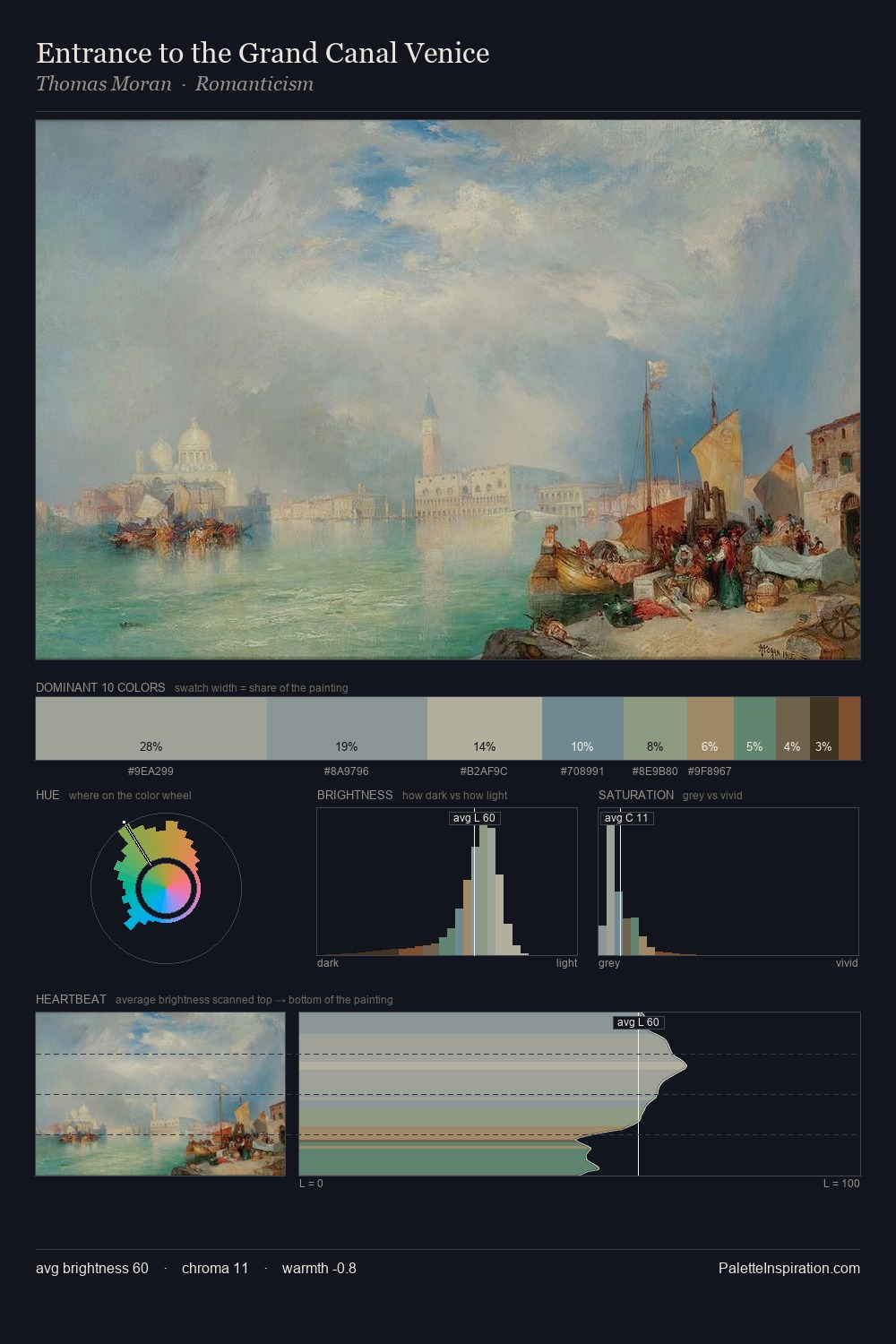Click the #8A9796 hex code
The image size is (896, 1344).
click(x=347, y=771)
